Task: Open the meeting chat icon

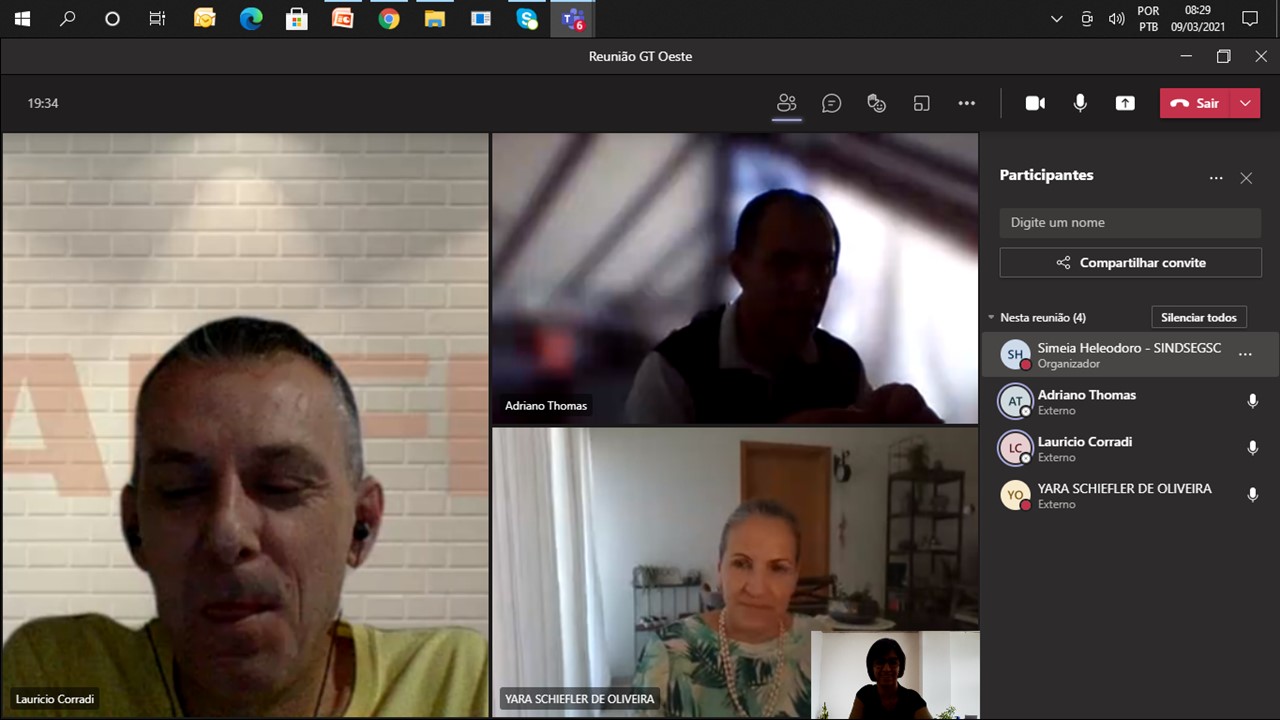Action: click(831, 103)
